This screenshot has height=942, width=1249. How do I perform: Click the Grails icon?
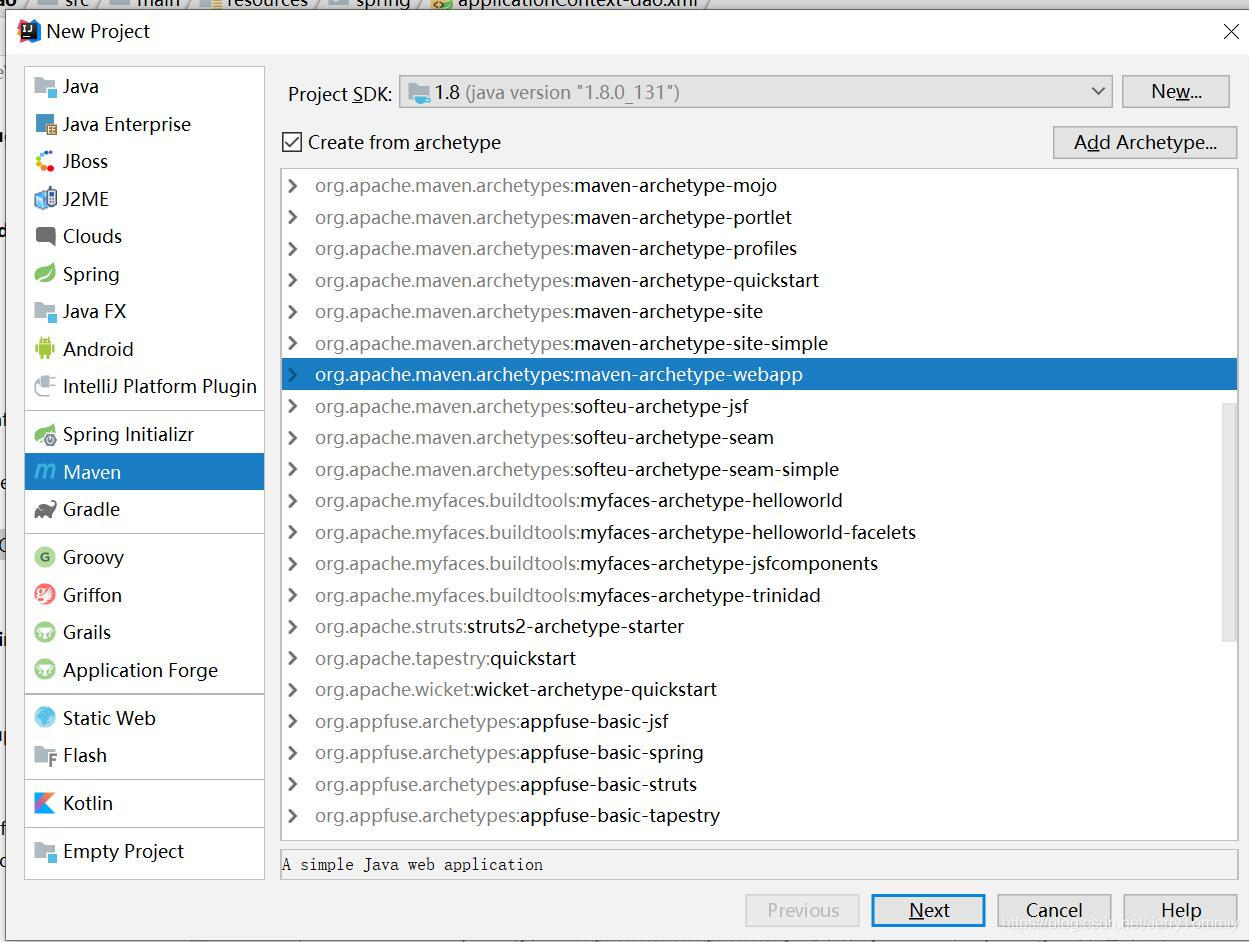click(x=45, y=632)
